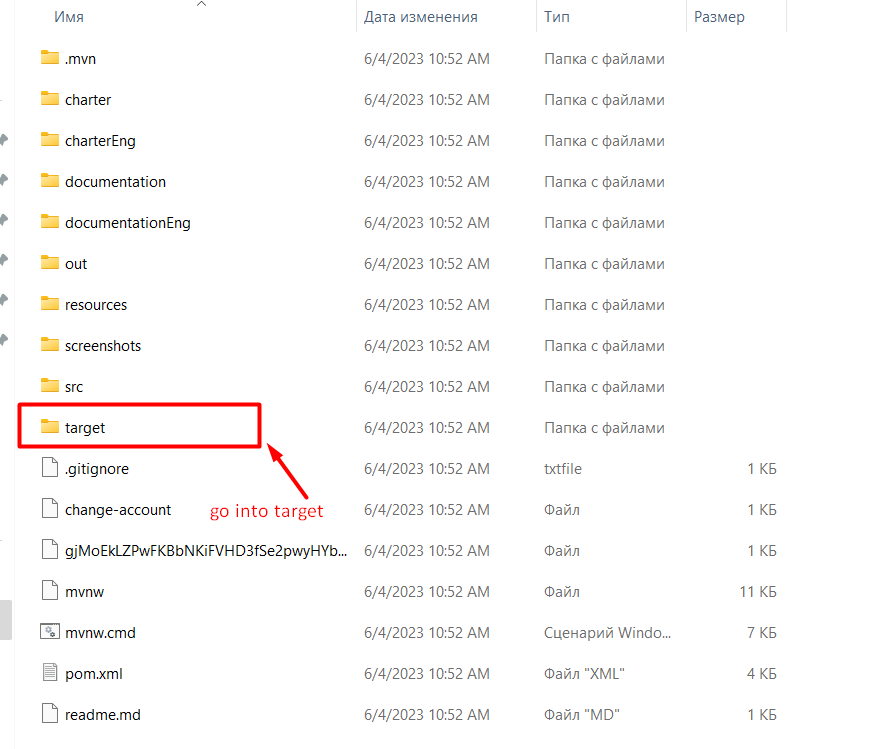Image resolution: width=886 pixels, height=749 pixels.
Task: Sort by the Имя column header
Action: click(69, 17)
